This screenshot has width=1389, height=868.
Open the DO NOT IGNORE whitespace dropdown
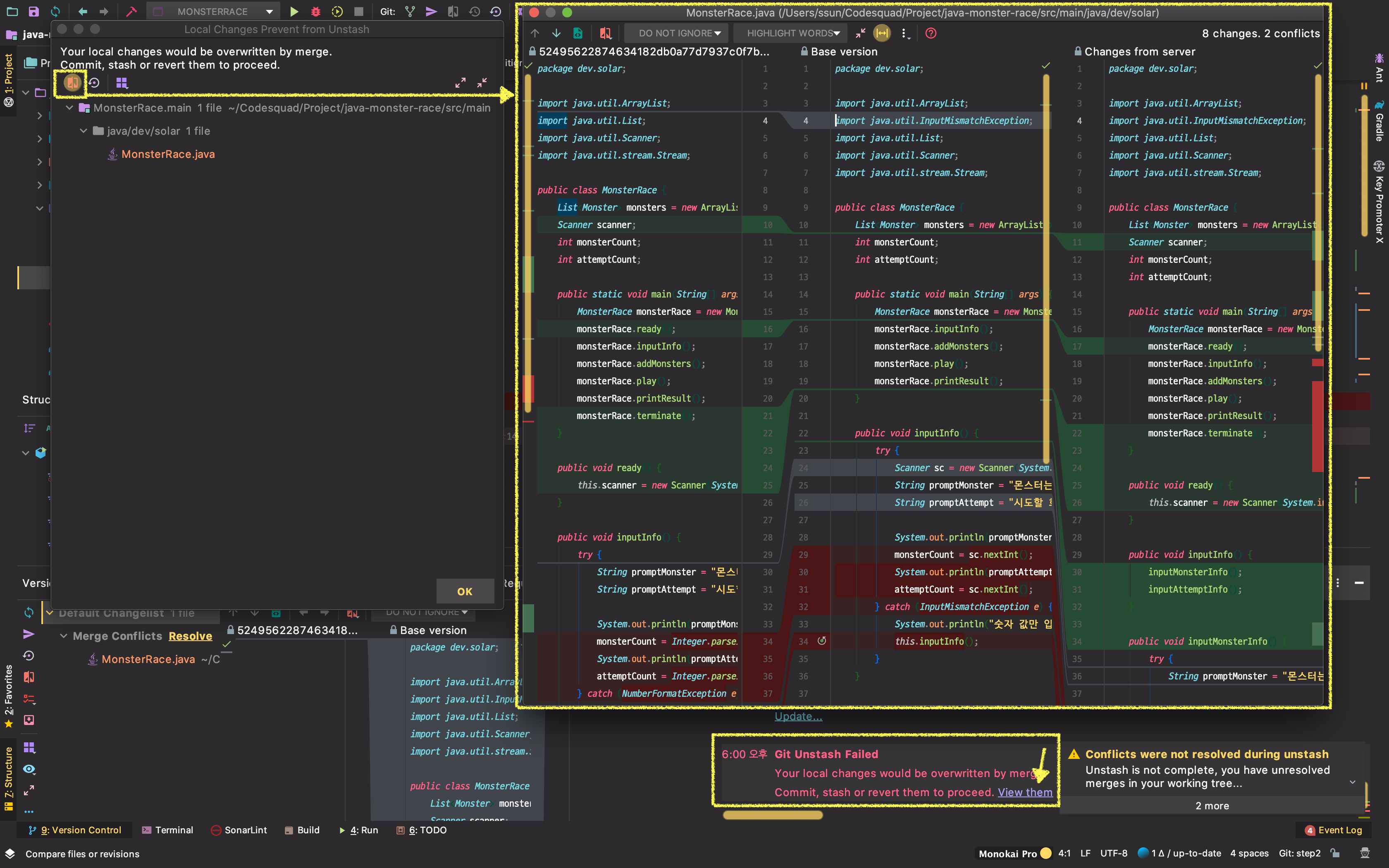tap(678, 33)
